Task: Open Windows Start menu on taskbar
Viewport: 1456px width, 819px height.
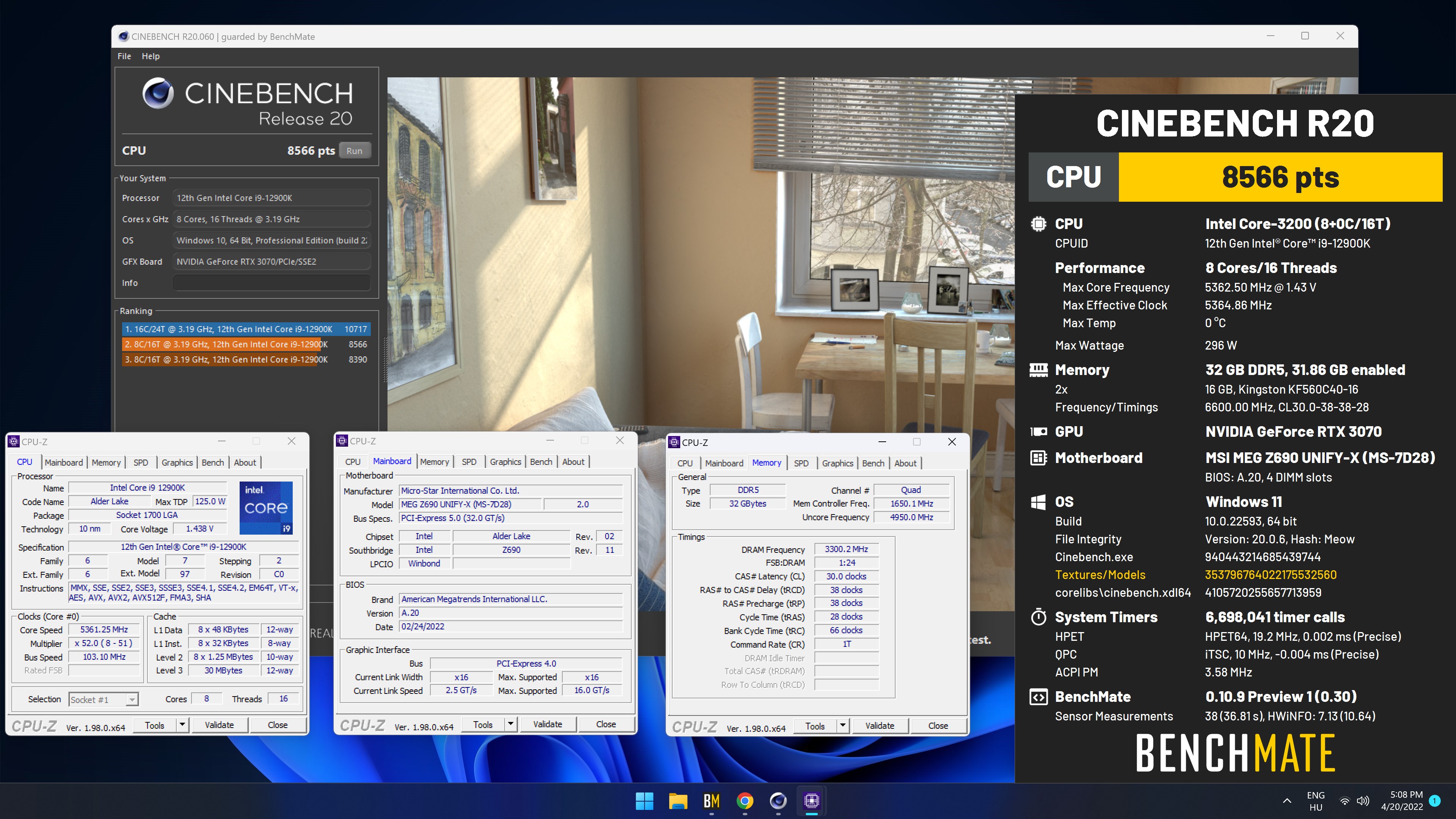Action: point(644,800)
